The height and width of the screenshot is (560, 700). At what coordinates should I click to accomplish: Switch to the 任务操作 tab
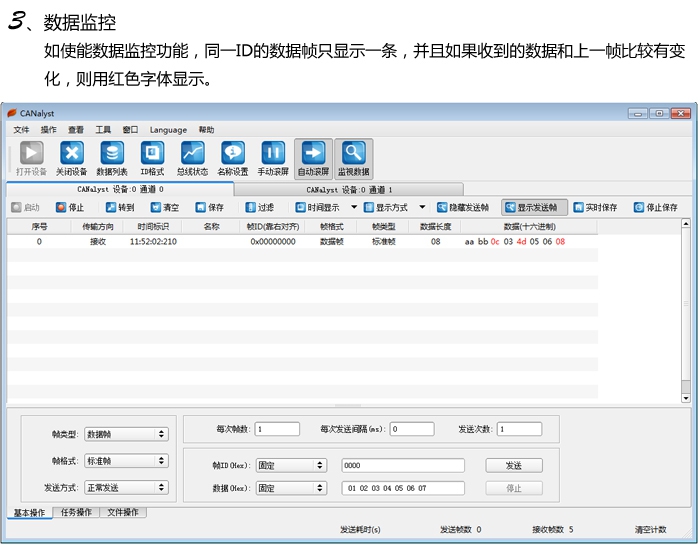[x=76, y=513]
